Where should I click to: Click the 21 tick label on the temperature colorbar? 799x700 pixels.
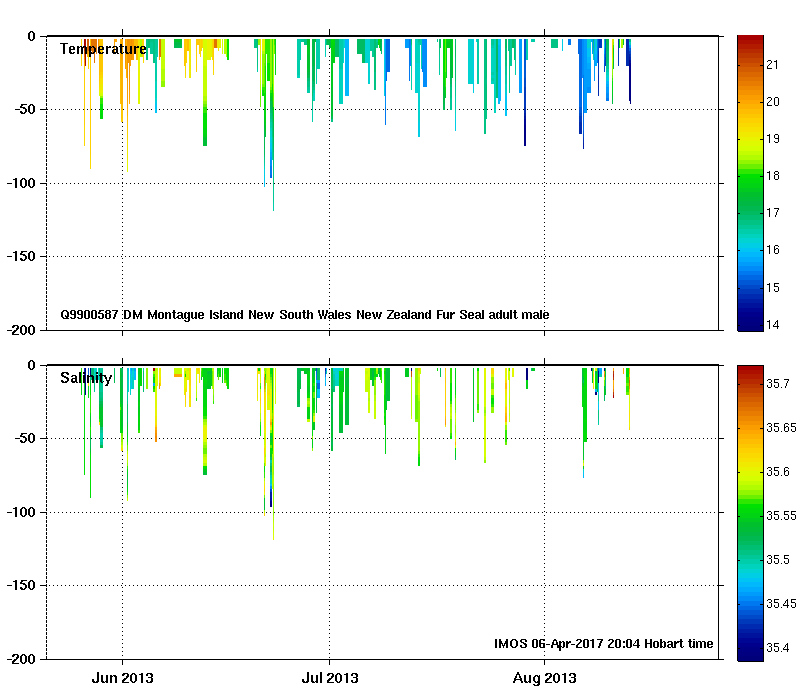(x=772, y=65)
